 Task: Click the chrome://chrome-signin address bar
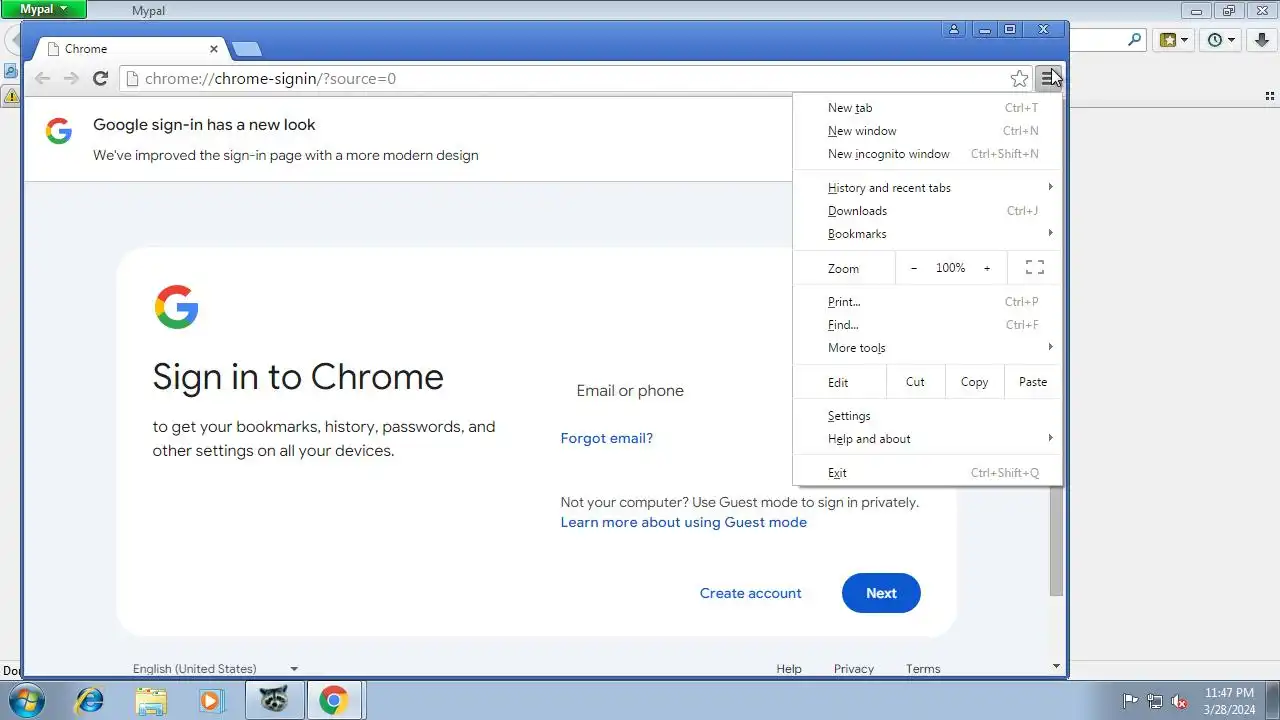565,78
